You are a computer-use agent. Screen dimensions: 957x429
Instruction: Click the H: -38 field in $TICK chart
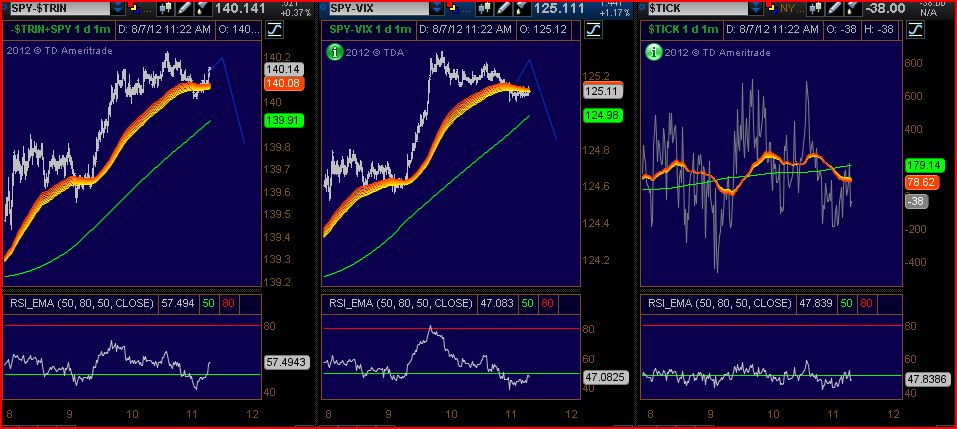[x=881, y=29]
